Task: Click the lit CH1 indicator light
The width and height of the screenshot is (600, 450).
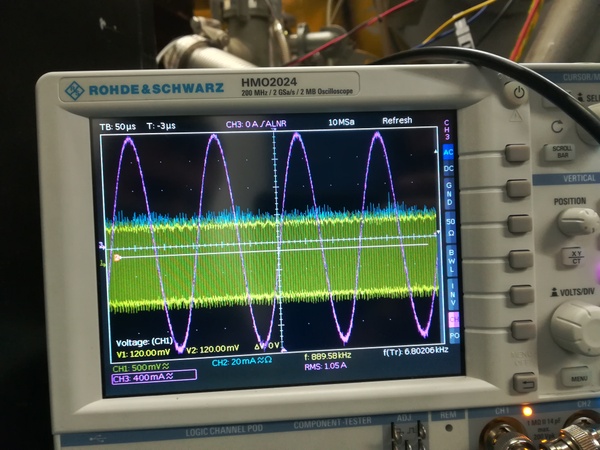Action: 527,411
